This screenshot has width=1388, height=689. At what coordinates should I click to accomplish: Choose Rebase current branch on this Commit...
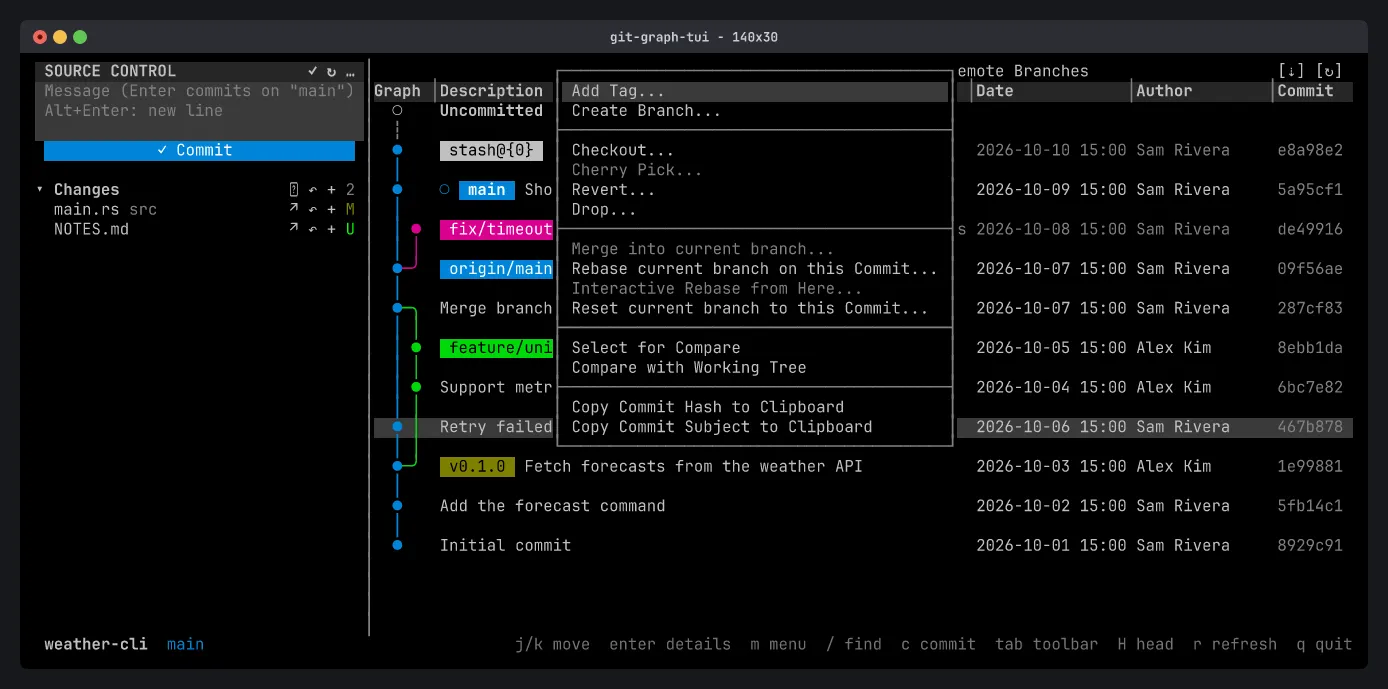coord(755,269)
